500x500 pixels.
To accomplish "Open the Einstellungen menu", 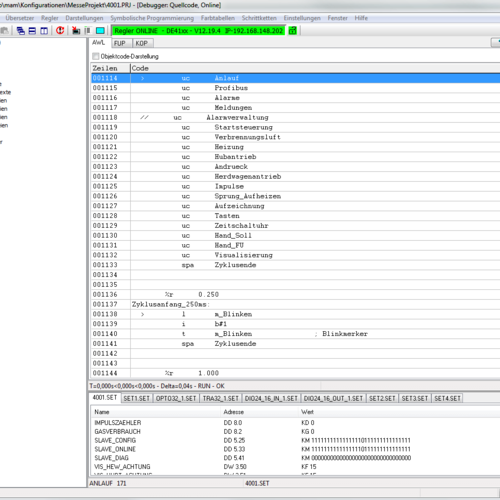I will click(x=302, y=18).
